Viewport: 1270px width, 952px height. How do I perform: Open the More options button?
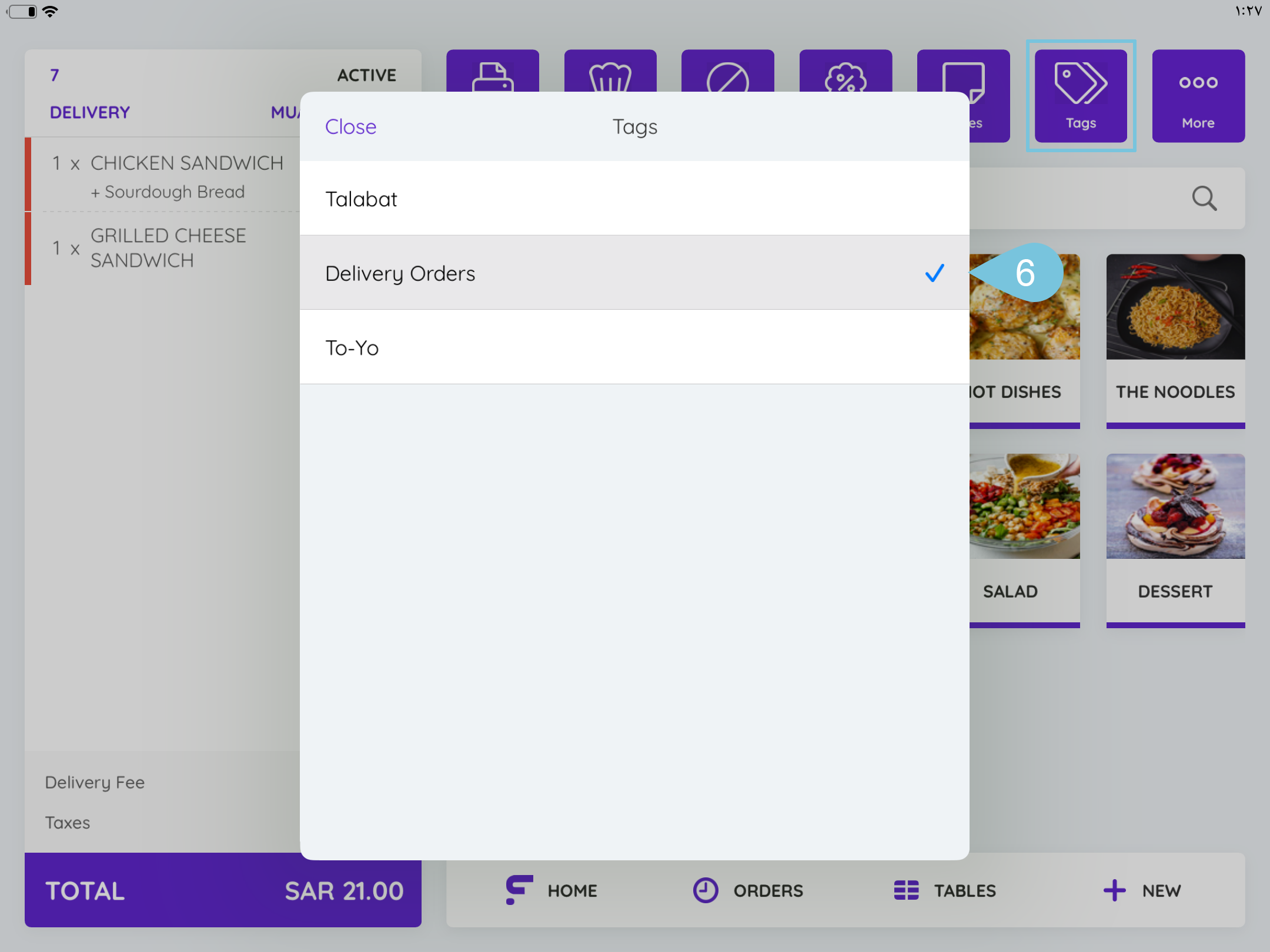[1198, 95]
